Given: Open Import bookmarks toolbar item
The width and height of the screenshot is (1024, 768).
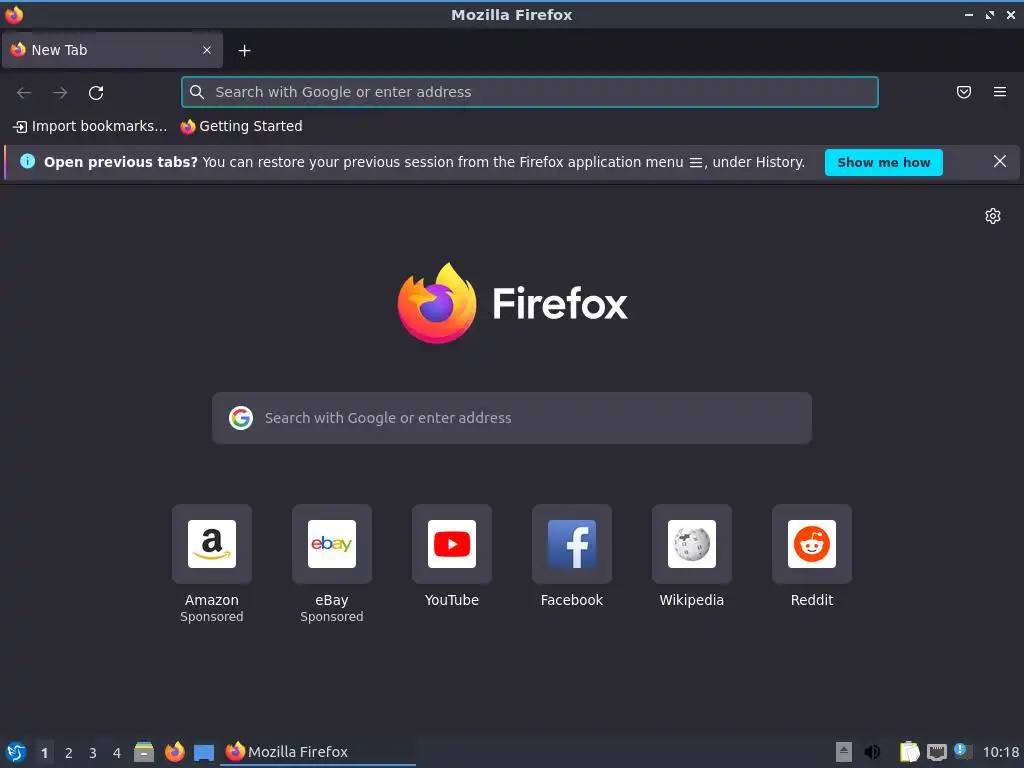Looking at the screenshot, I should [x=90, y=126].
